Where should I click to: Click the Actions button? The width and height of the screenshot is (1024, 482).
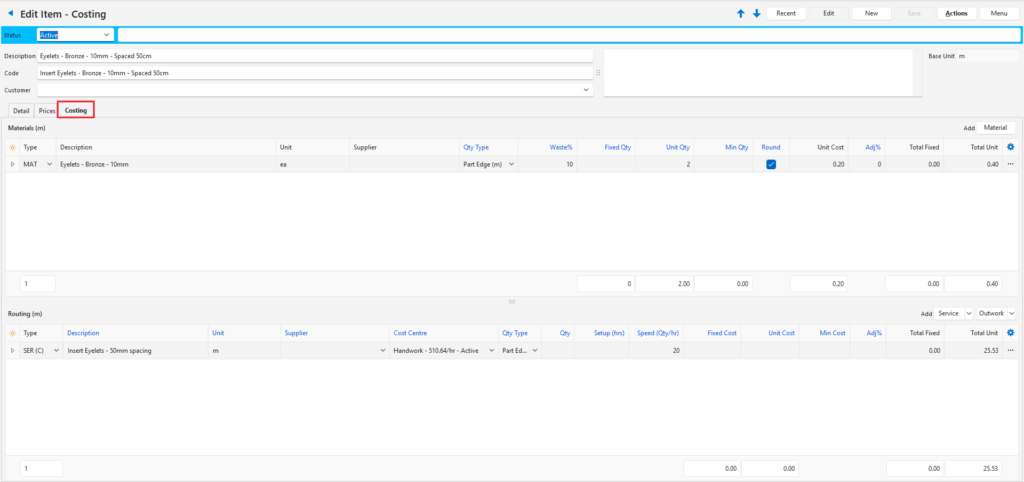pyautogui.click(x=955, y=13)
